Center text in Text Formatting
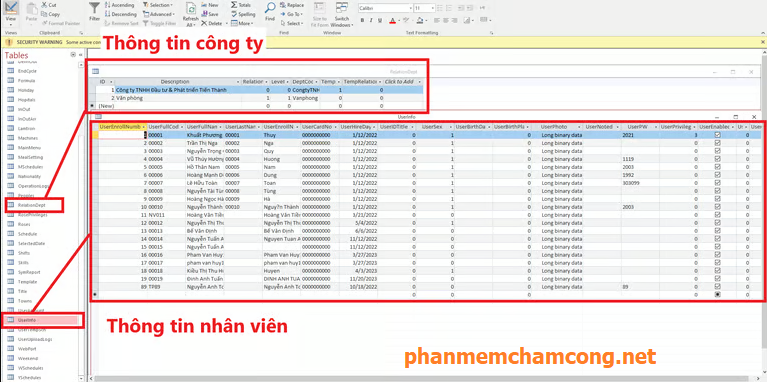The height and width of the screenshot is (382, 767). click(445, 21)
